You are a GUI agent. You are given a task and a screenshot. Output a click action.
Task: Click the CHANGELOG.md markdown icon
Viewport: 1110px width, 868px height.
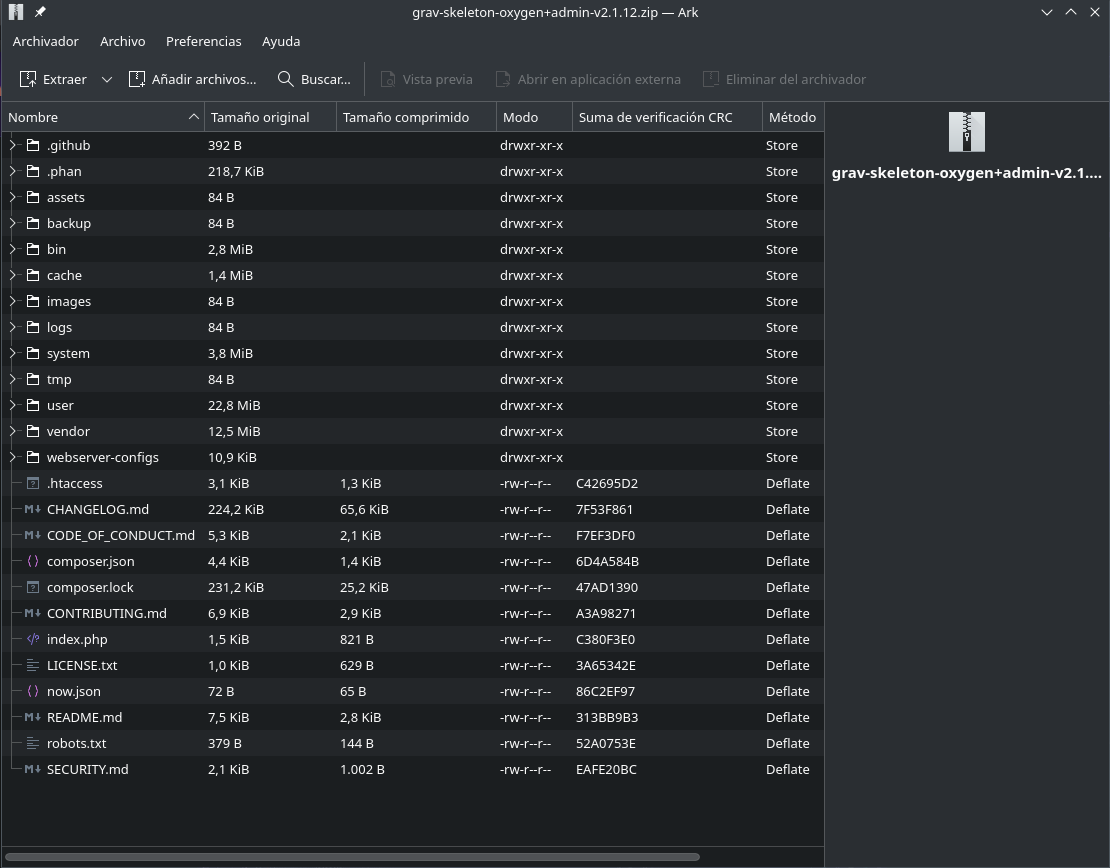coord(33,509)
